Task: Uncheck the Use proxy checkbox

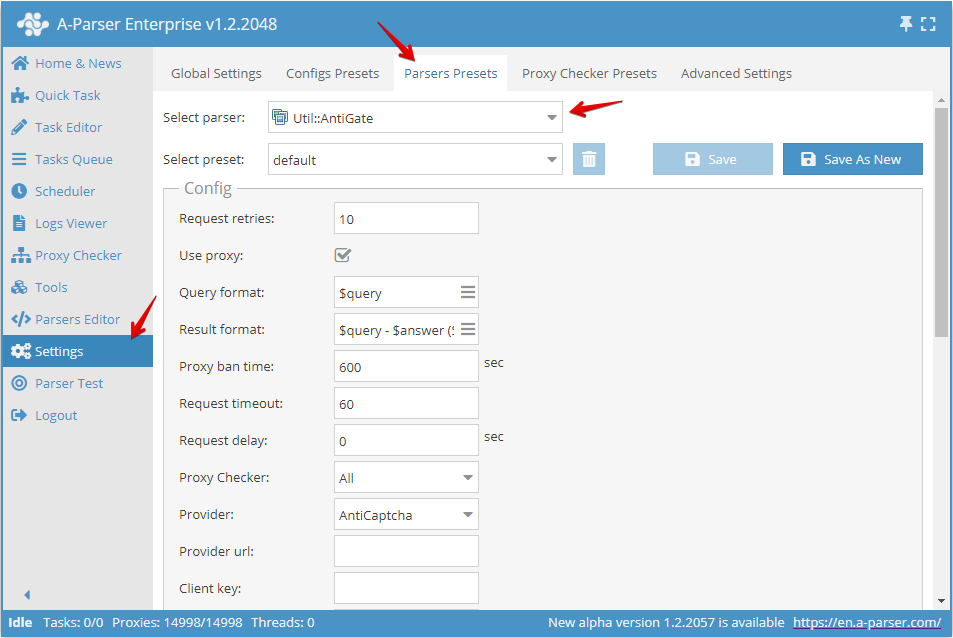Action: click(343, 255)
